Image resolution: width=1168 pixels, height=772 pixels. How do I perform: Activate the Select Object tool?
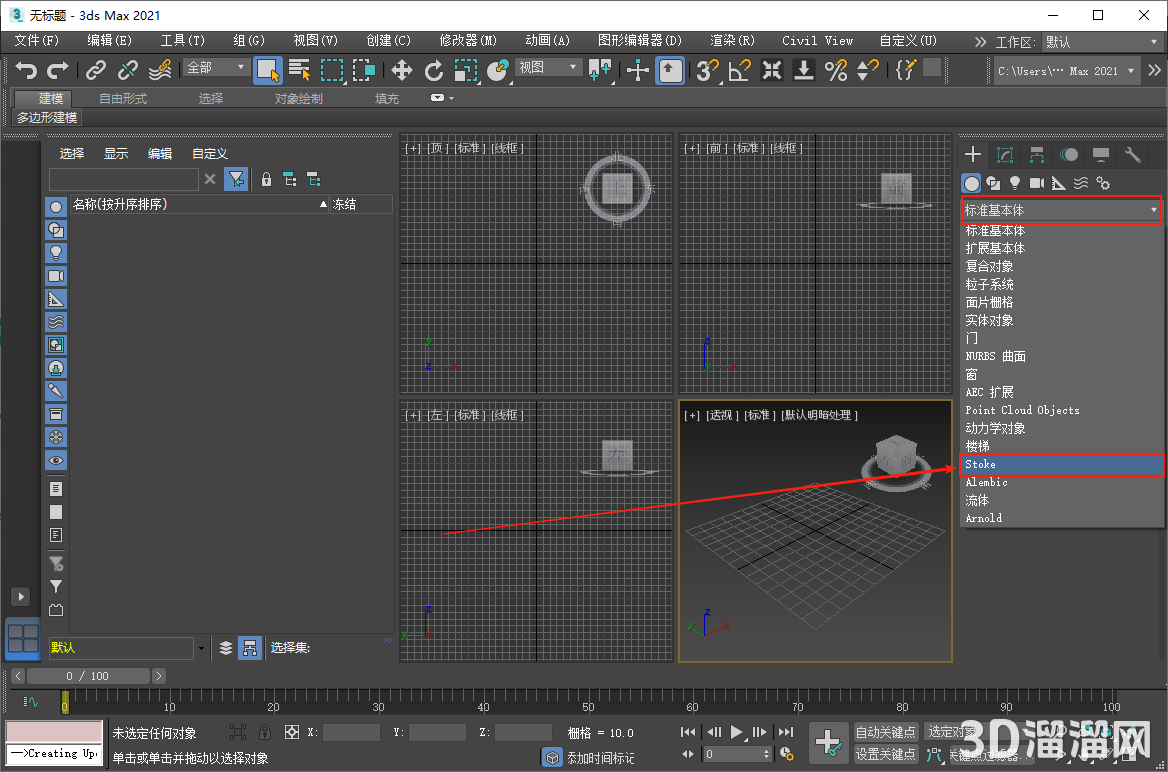[x=268, y=70]
